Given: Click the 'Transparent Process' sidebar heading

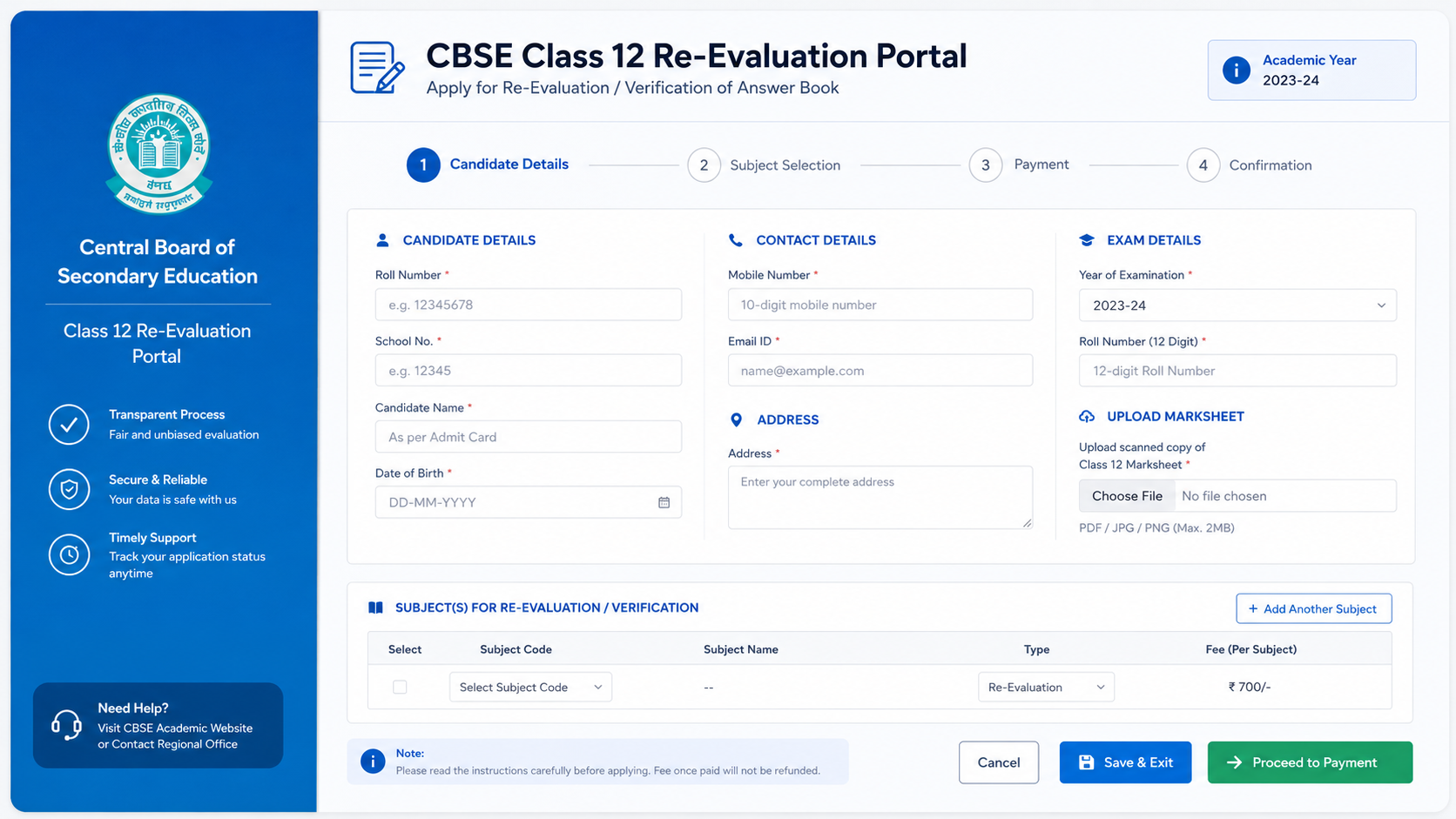Looking at the screenshot, I should (x=166, y=414).
